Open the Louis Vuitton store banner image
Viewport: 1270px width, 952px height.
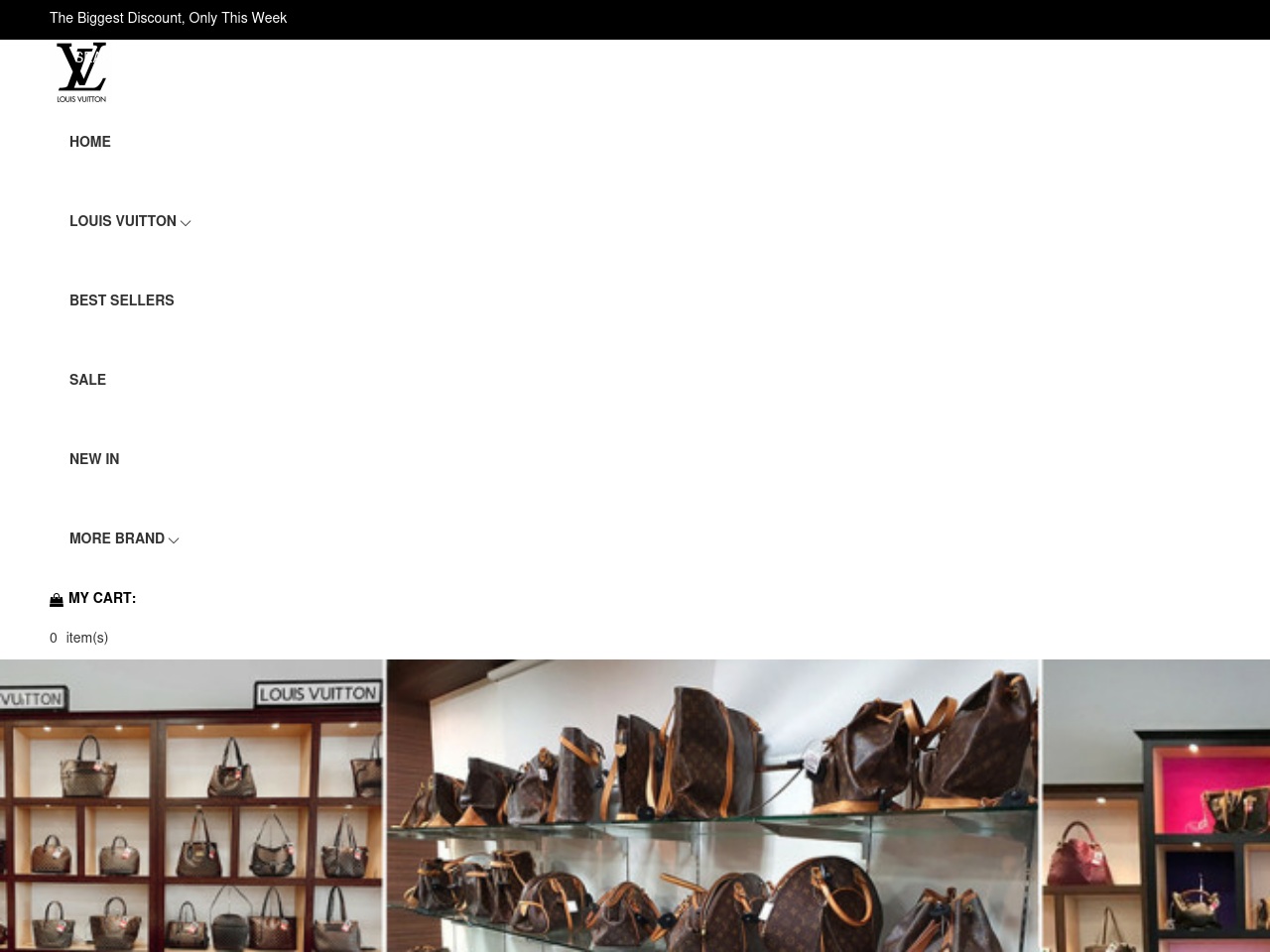(635, 805)
